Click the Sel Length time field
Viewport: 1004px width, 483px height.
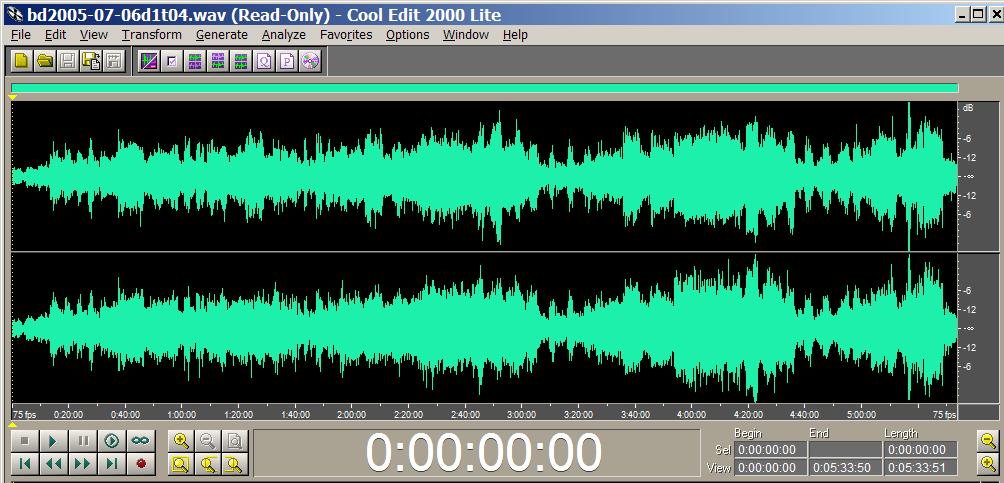tap(920, 450)
